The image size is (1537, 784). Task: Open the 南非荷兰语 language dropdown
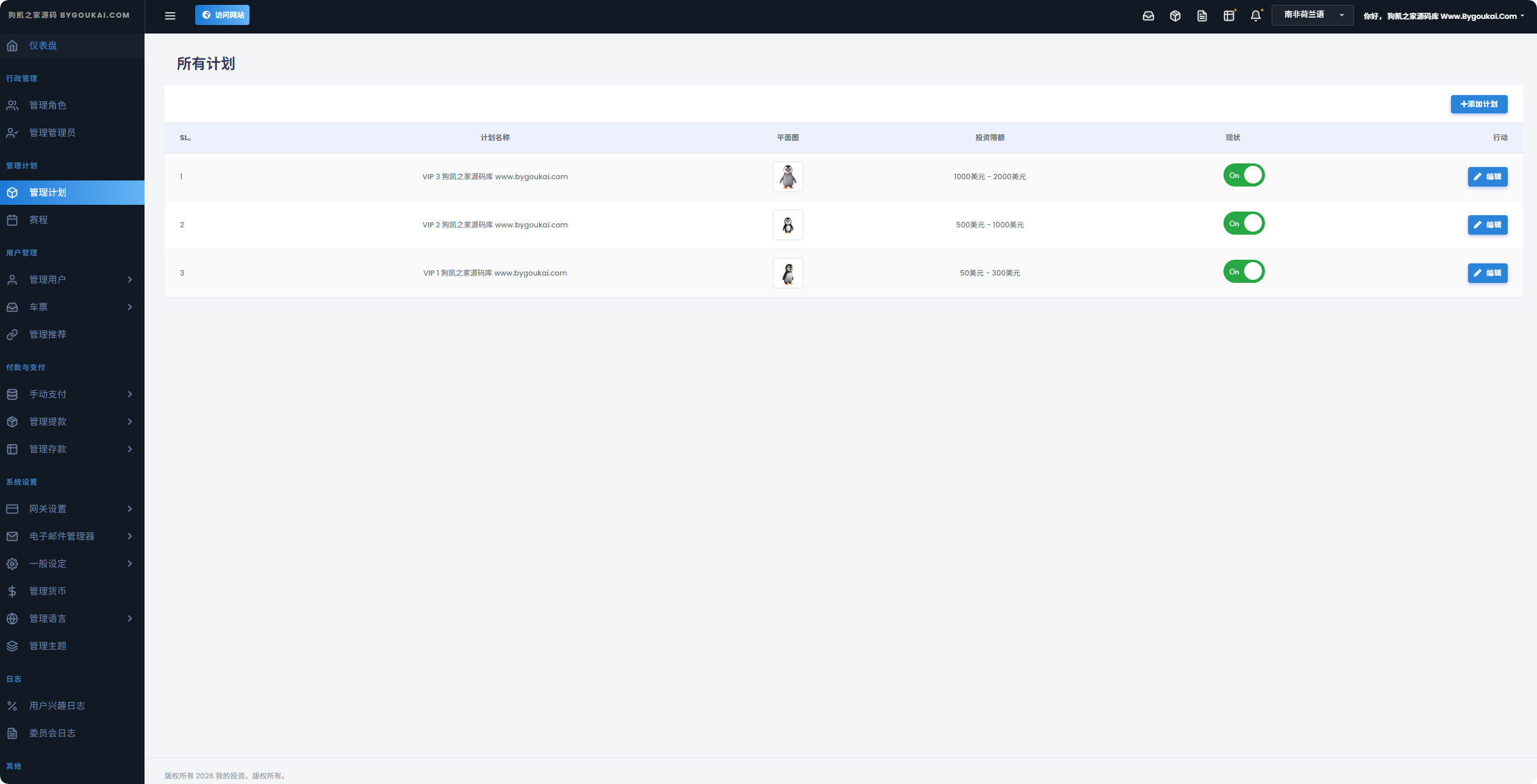[1313, 15]
